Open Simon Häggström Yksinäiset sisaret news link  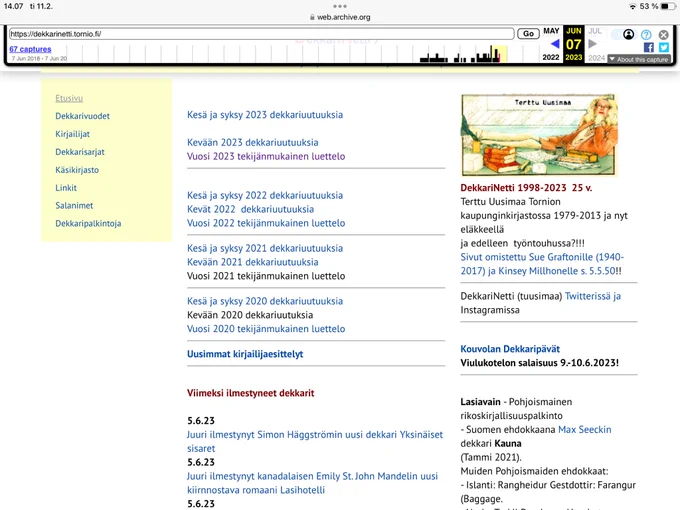[315, 441]
